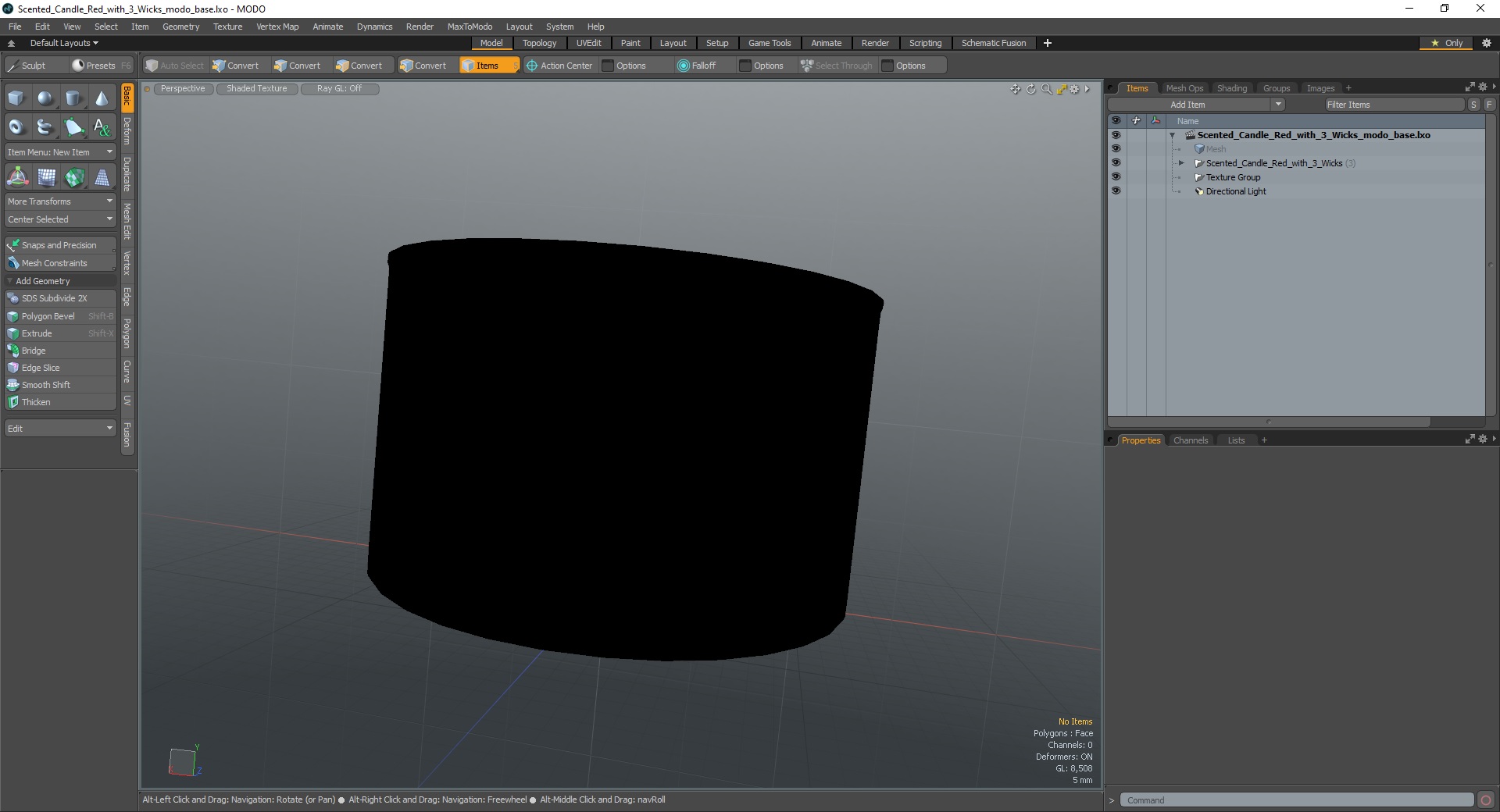Select the Texture Group item row

coord(1297,177)
